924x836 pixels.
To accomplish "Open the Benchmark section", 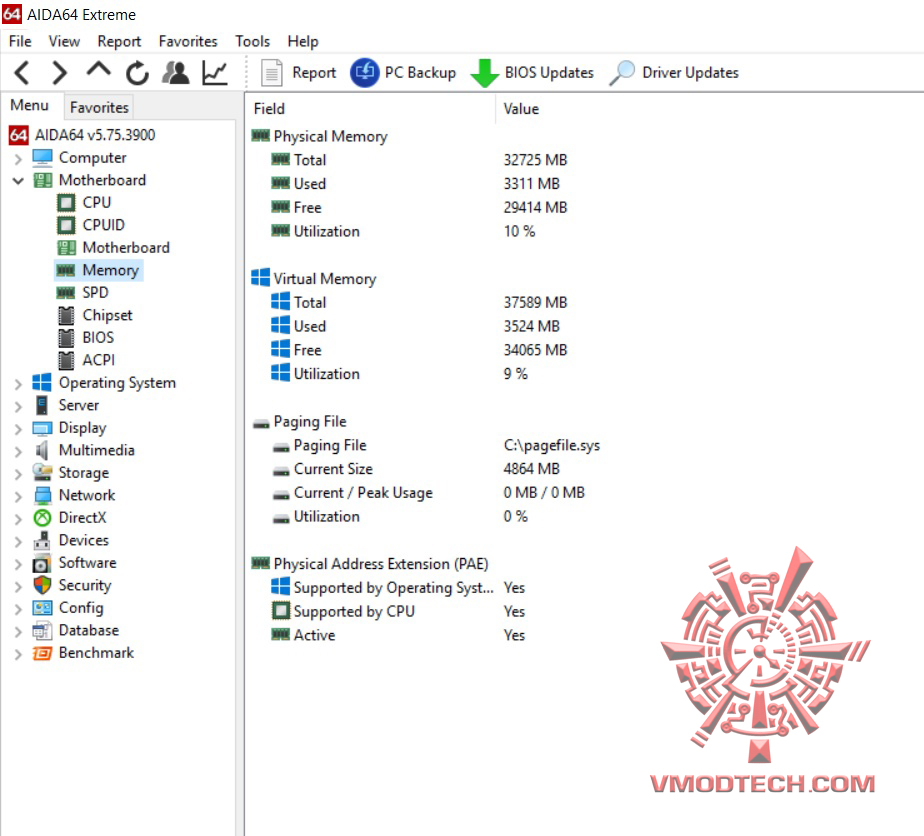I will coord(96,652).
